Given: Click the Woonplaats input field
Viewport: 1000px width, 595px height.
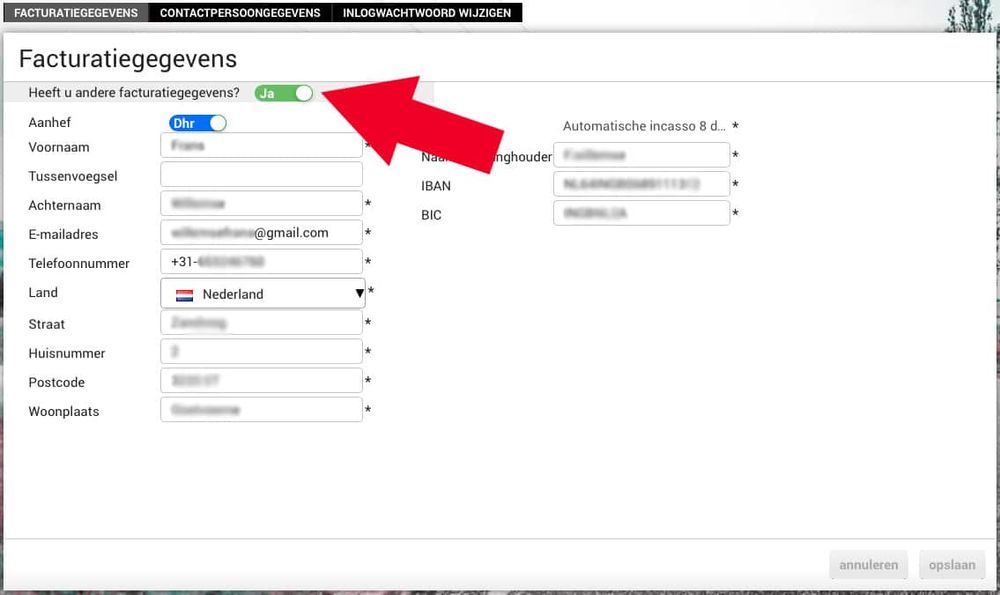Looking at the screenshot, I should tap(261, 409).
